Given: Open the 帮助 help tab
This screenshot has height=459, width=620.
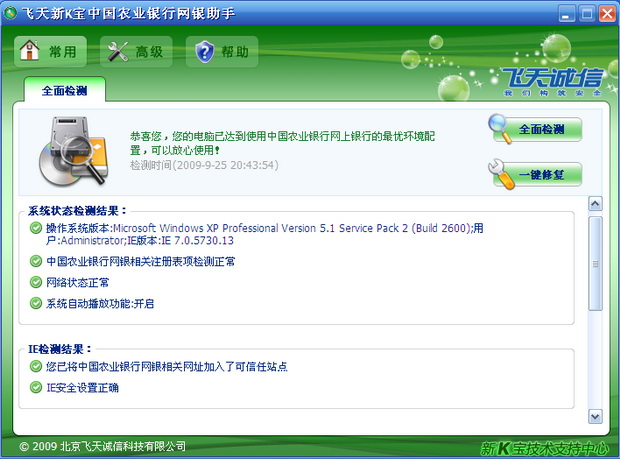Looking at the screenshot, I should [221, 52].
